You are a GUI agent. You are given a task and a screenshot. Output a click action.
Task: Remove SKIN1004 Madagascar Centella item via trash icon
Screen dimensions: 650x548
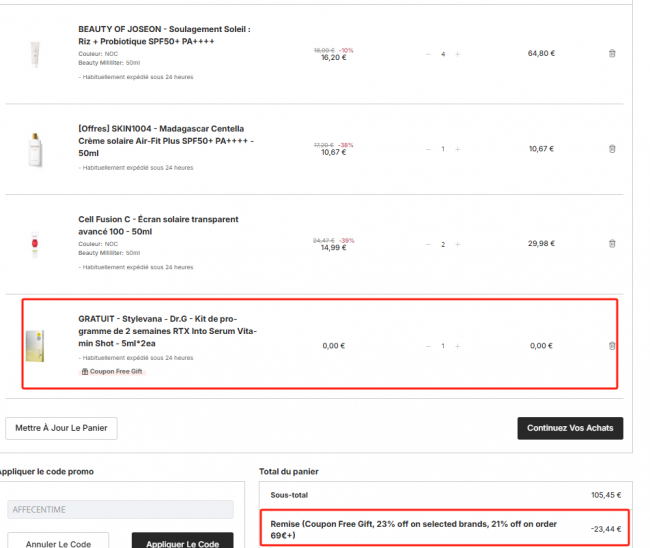[x=612, y=149]
